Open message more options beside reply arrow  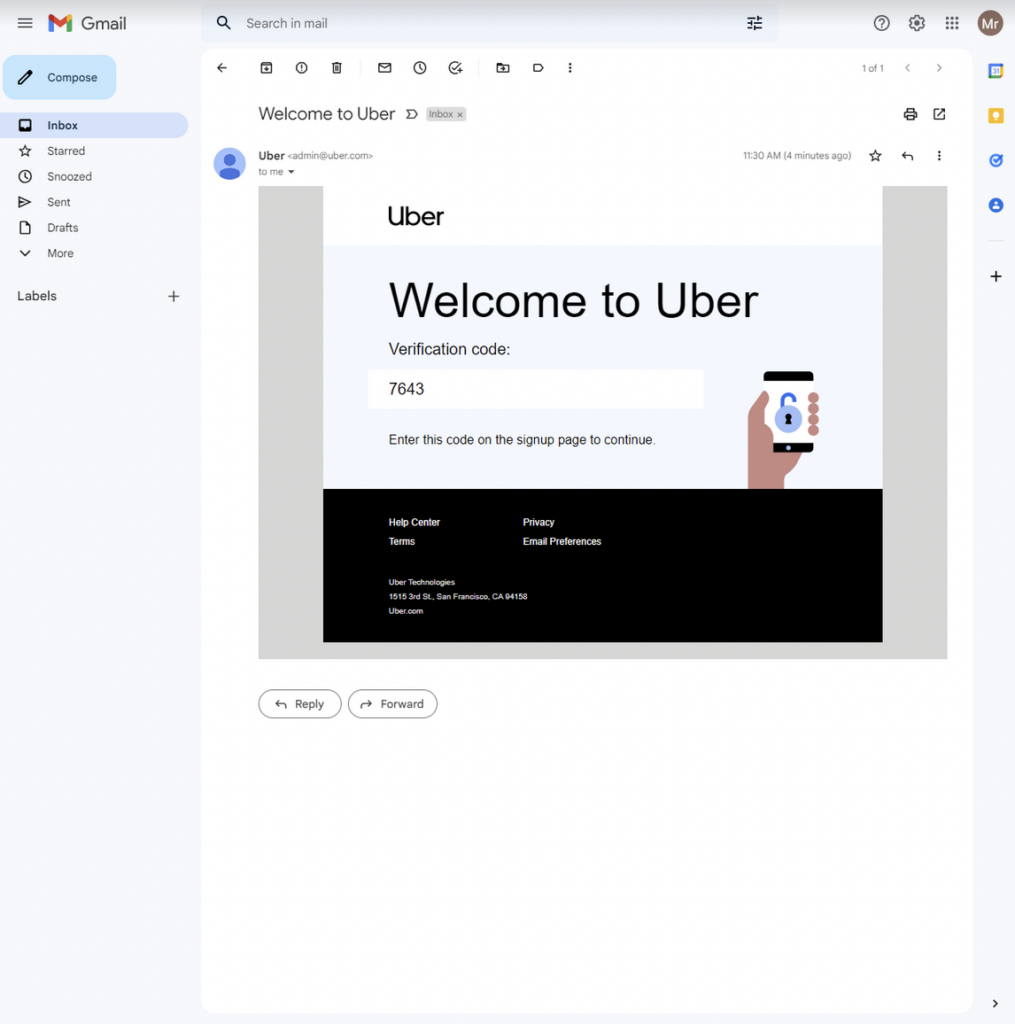coord(939,156)
